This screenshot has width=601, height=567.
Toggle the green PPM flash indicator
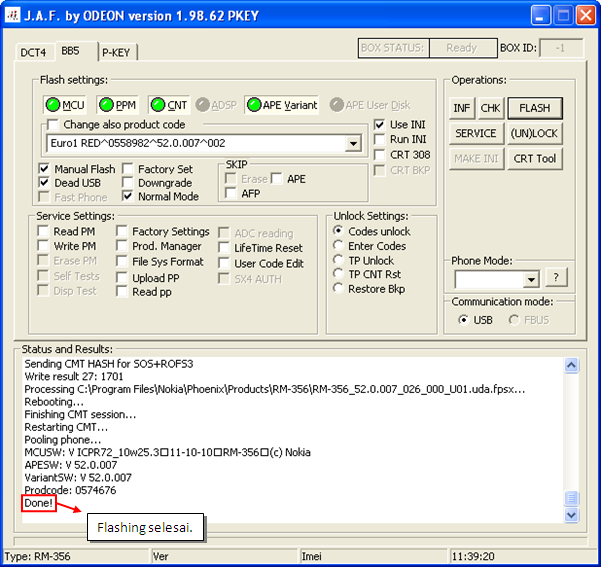click(117, 105)
